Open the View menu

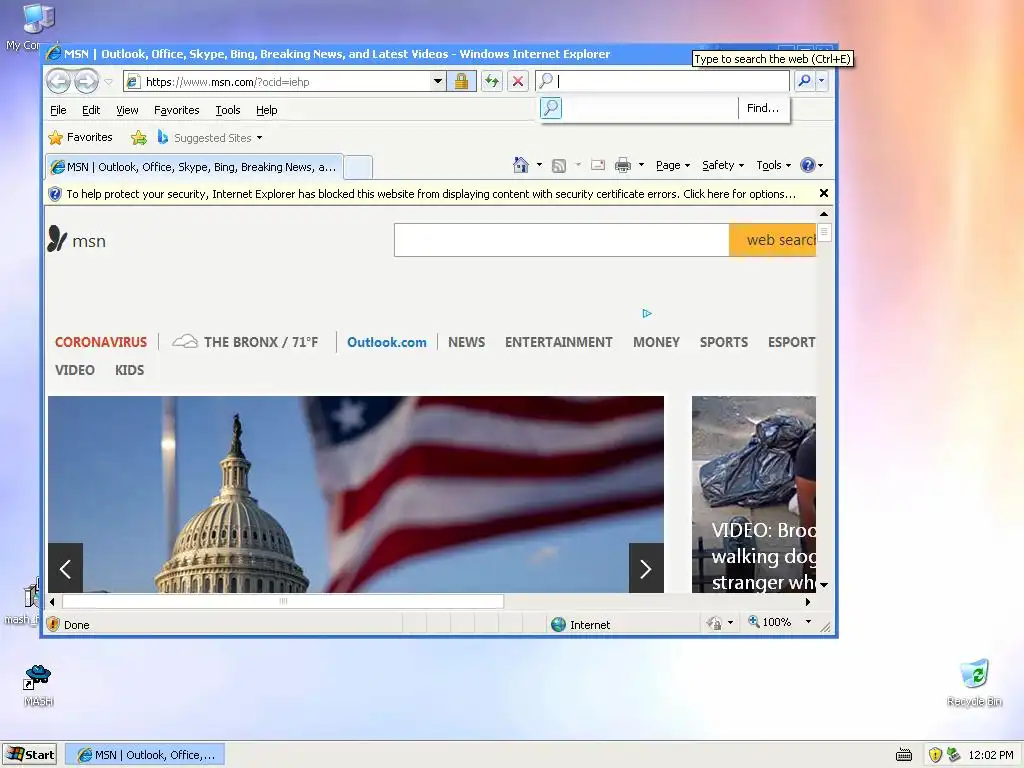(x=127, y=110)
